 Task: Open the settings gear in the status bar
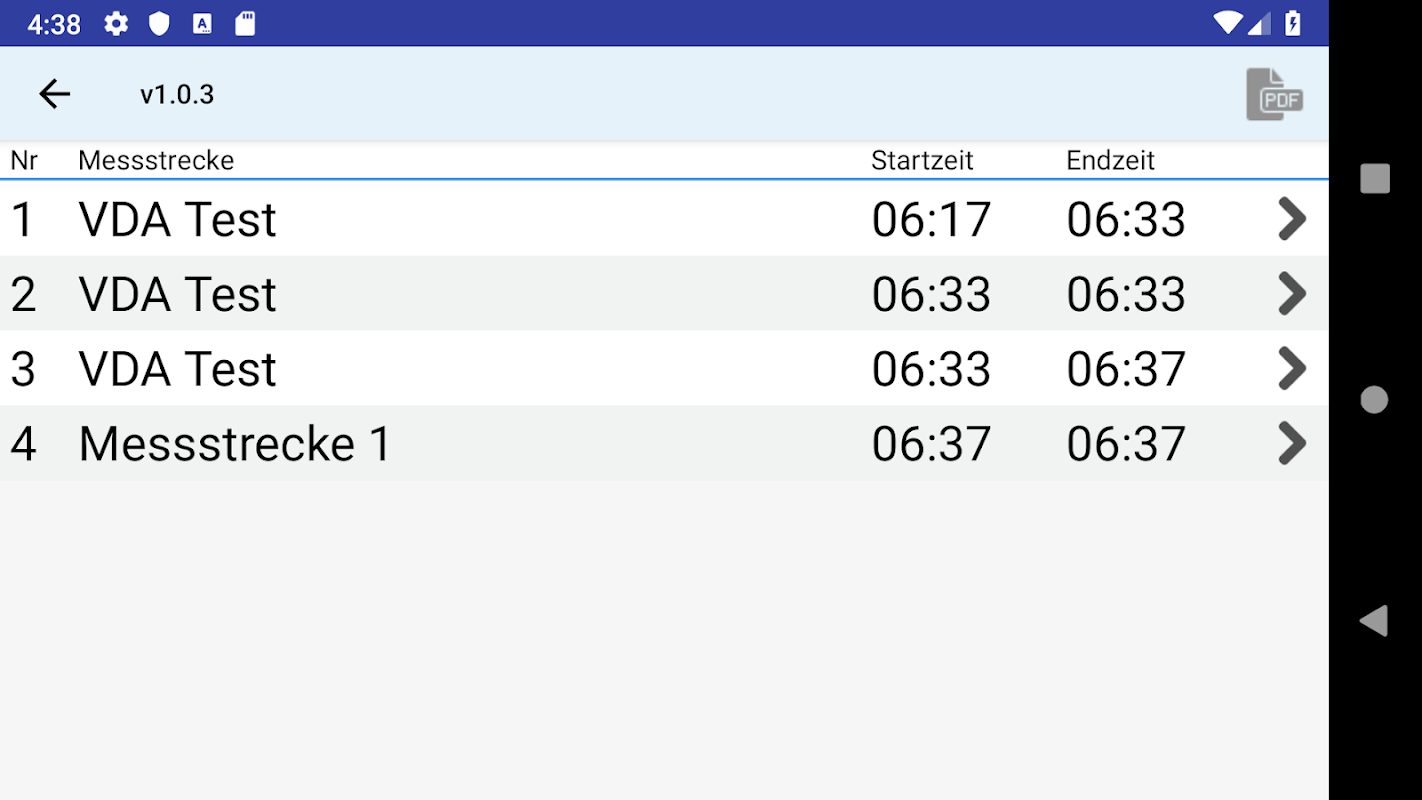pos(116,24)
